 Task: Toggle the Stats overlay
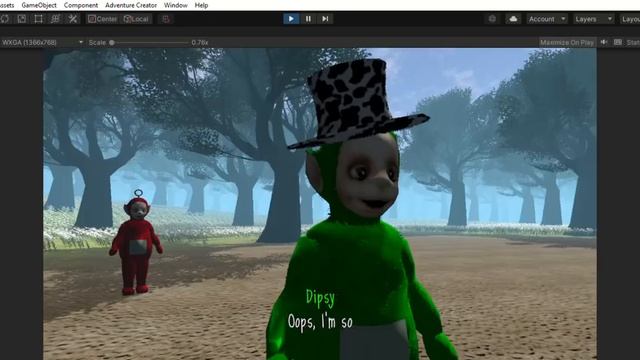click(633, 42)
